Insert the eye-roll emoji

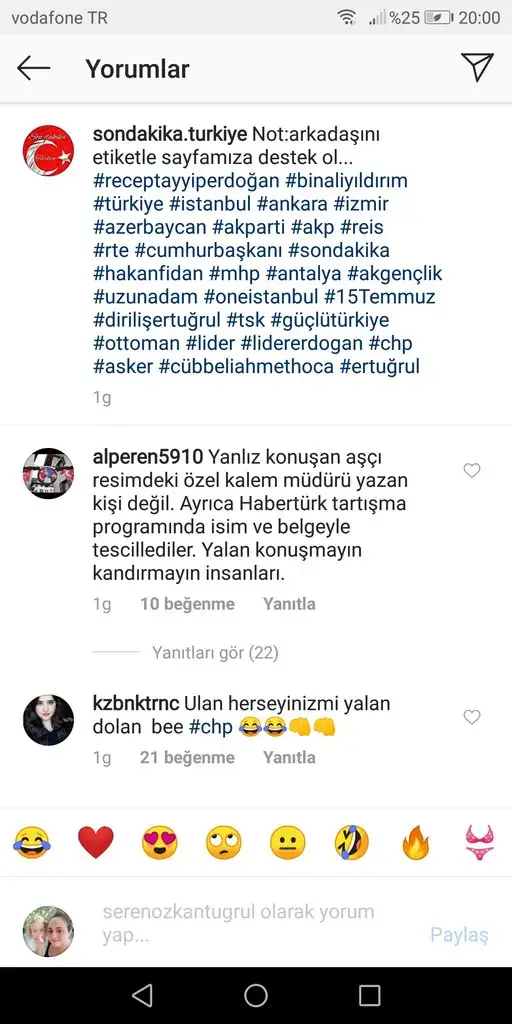click(223, 842)
